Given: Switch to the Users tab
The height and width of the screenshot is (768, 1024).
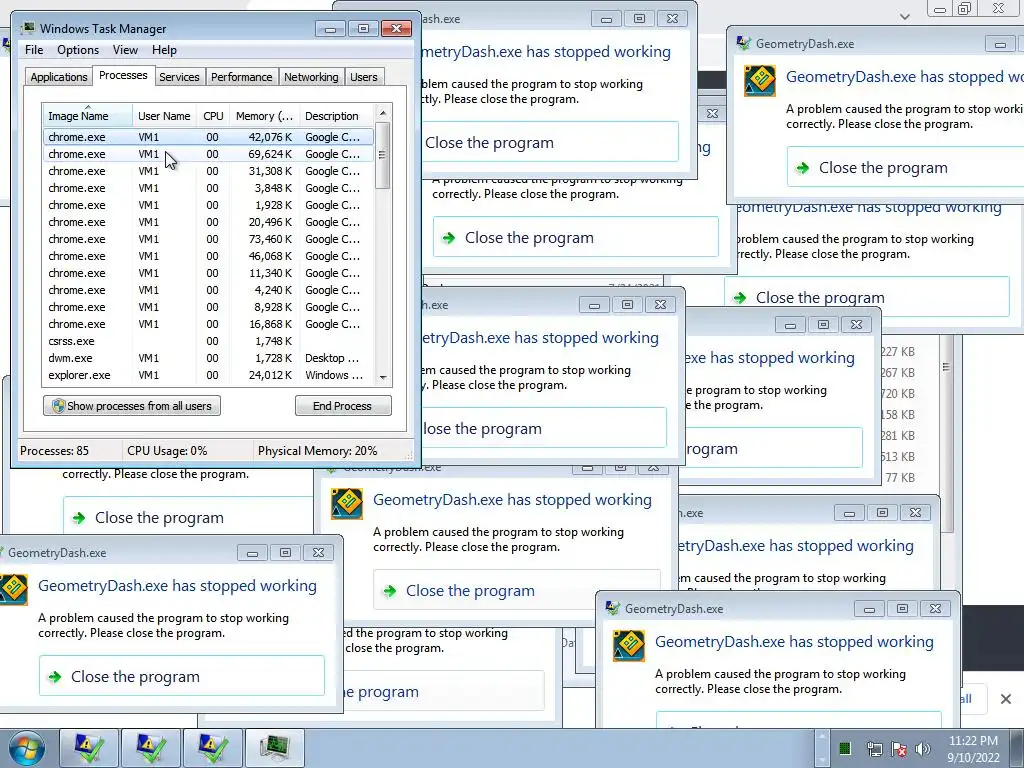Looking at the screenshot, I should point(364,77).
